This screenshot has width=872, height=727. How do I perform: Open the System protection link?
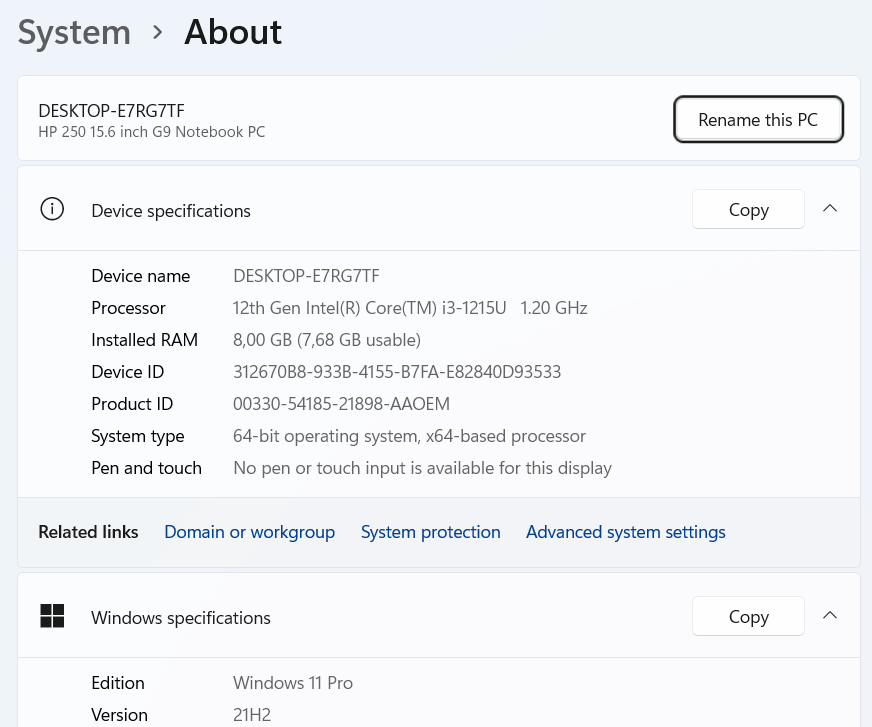[430, 532]
